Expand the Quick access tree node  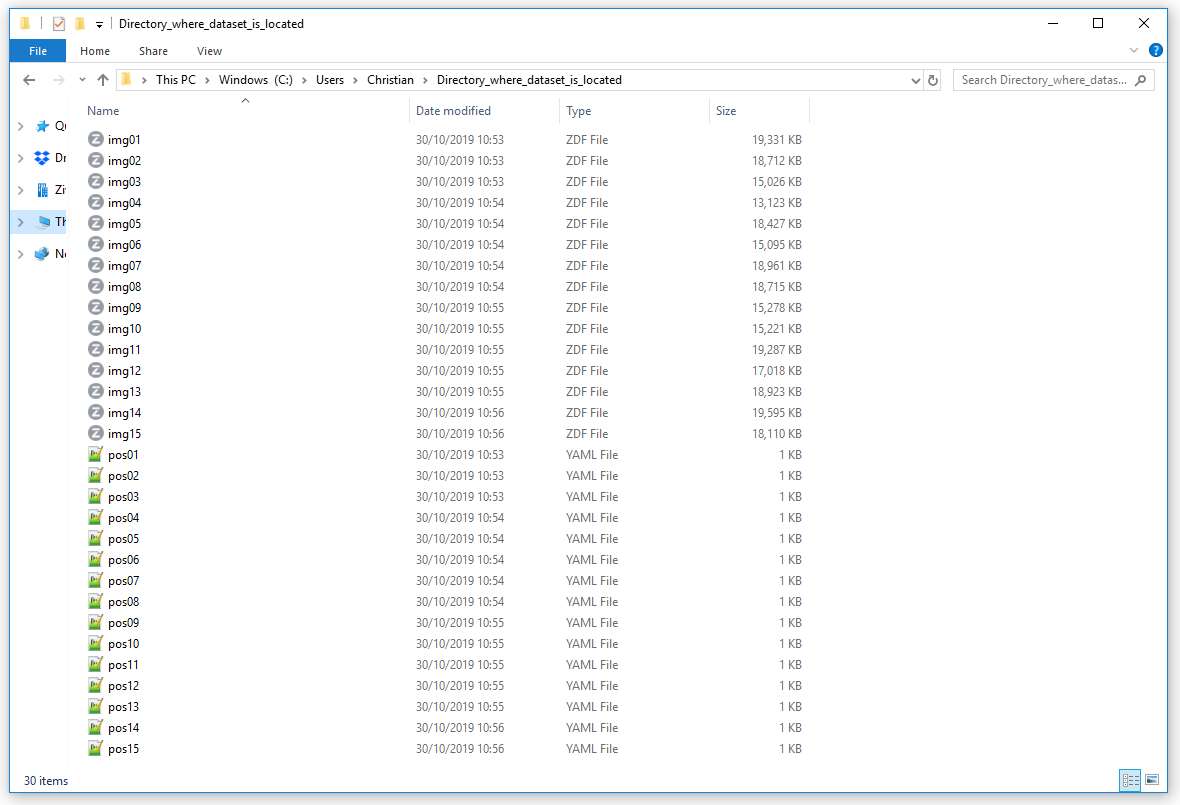[x=20, y=126]
